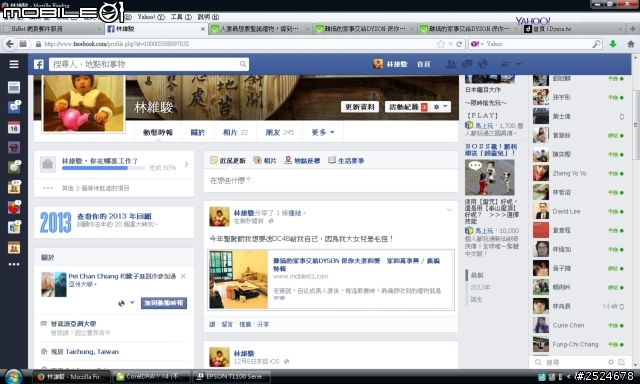Viewport: 640px width, 384px height.
Task: Select the 相片 22 profile tab
Action: (235, 132)
